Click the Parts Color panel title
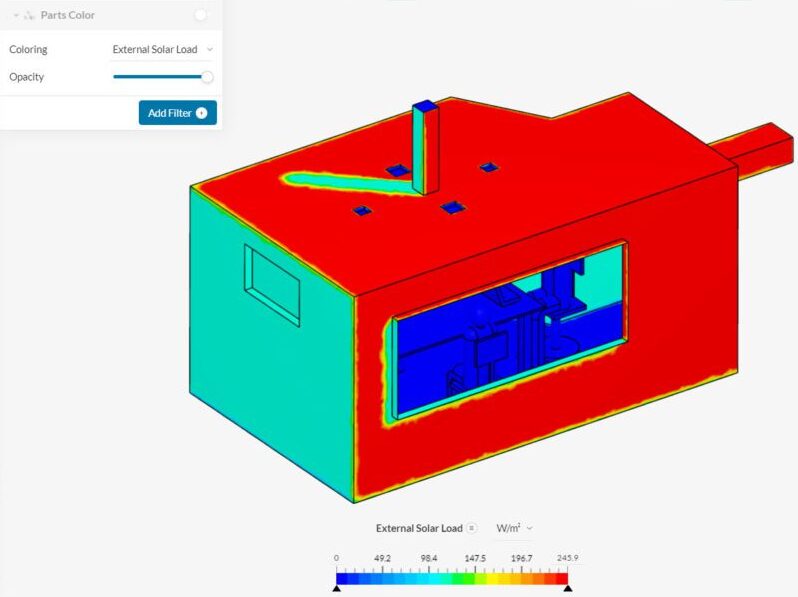 point(68,16)
